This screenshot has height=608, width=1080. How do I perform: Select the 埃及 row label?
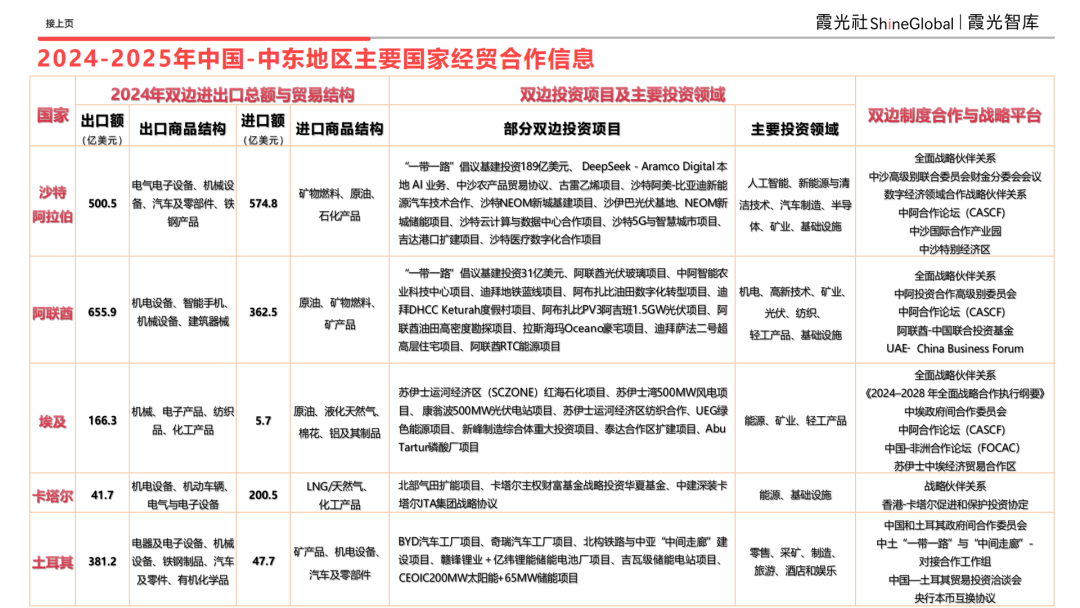point(54,420)
